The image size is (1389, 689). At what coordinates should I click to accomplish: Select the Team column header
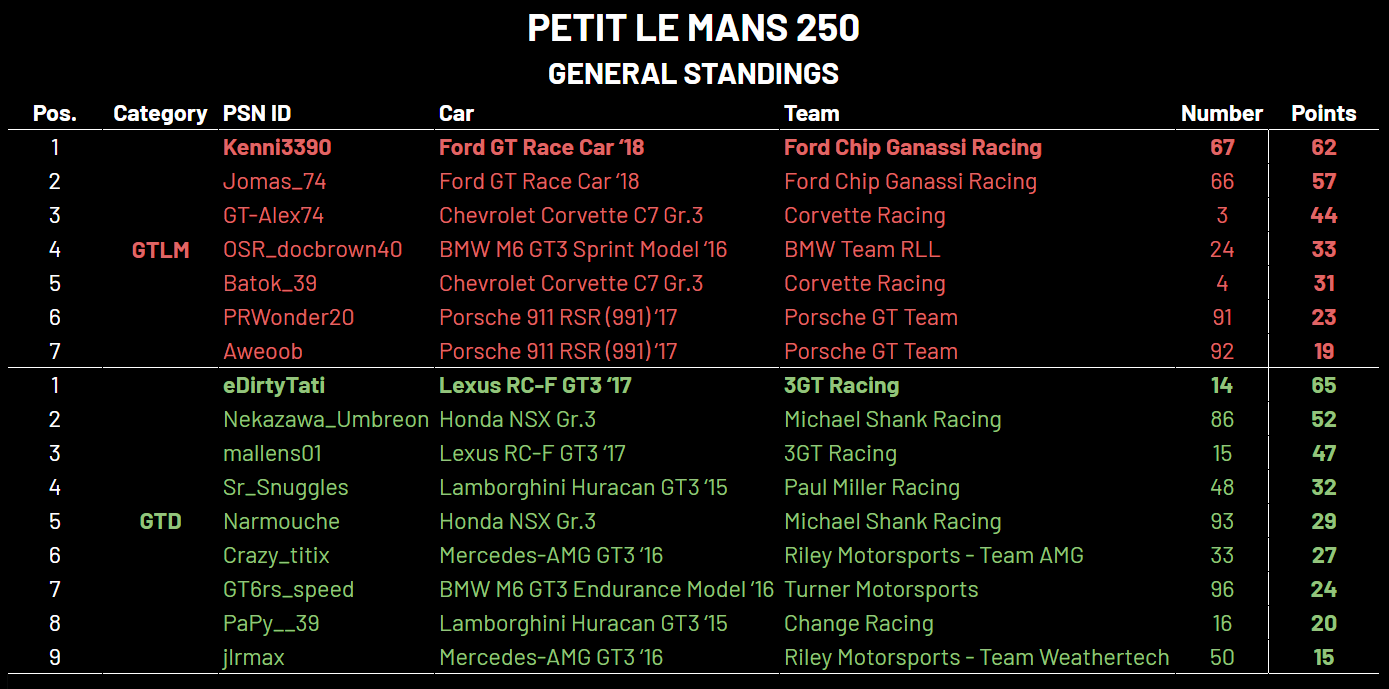point(812,113)
